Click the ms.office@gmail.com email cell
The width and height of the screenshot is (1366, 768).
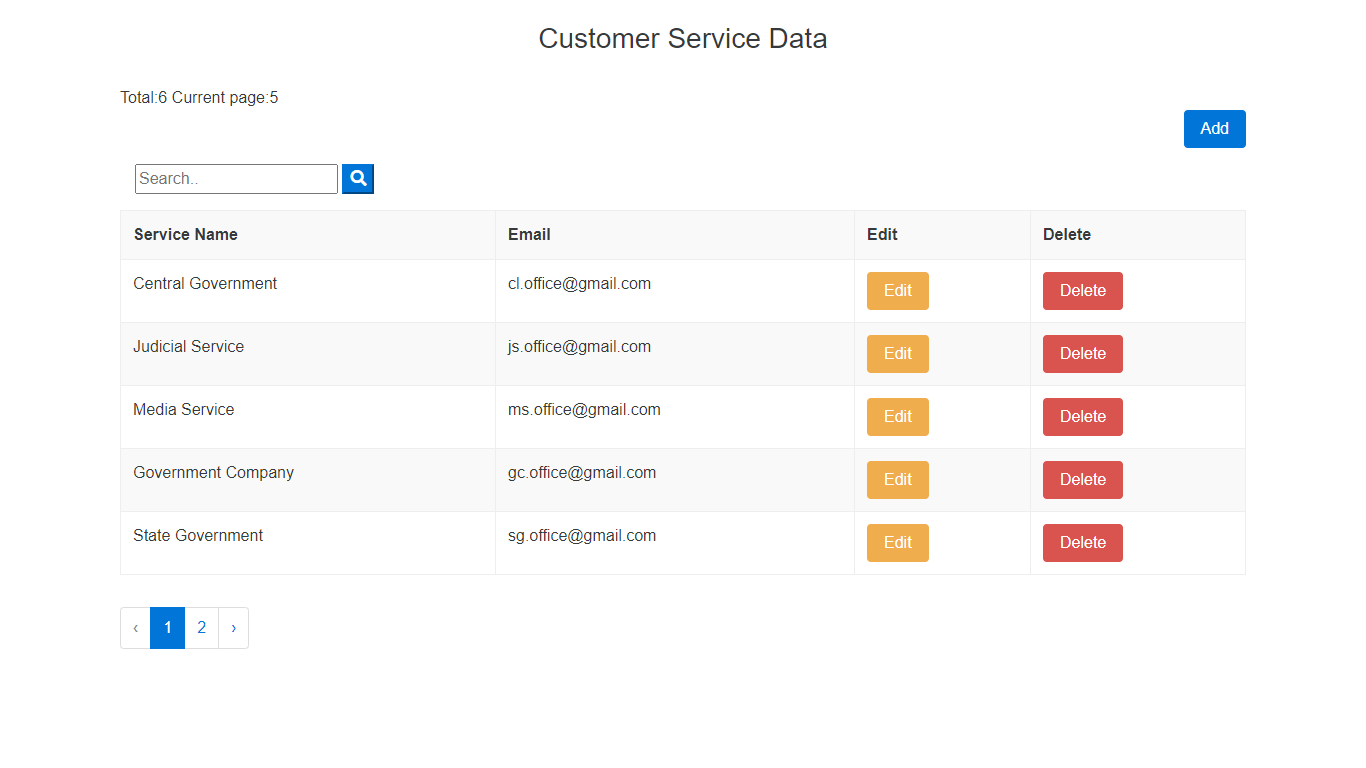pyautogui.click(x=584, y=410)
